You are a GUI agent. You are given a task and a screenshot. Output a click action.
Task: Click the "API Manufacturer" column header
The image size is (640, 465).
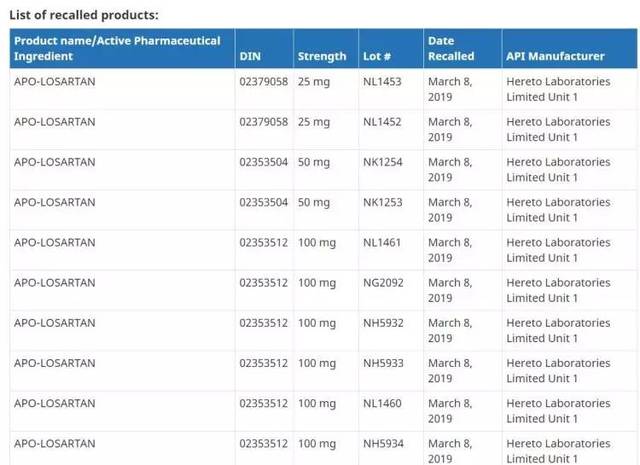pyautogui.click(x=555, y=57)
